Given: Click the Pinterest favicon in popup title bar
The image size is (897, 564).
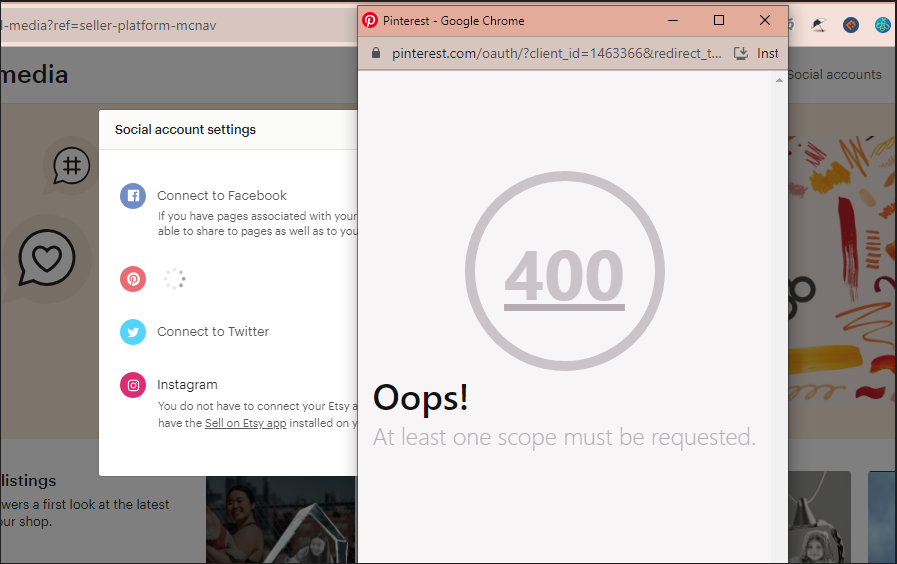Looking at the screenshot, I should (370, 20).
